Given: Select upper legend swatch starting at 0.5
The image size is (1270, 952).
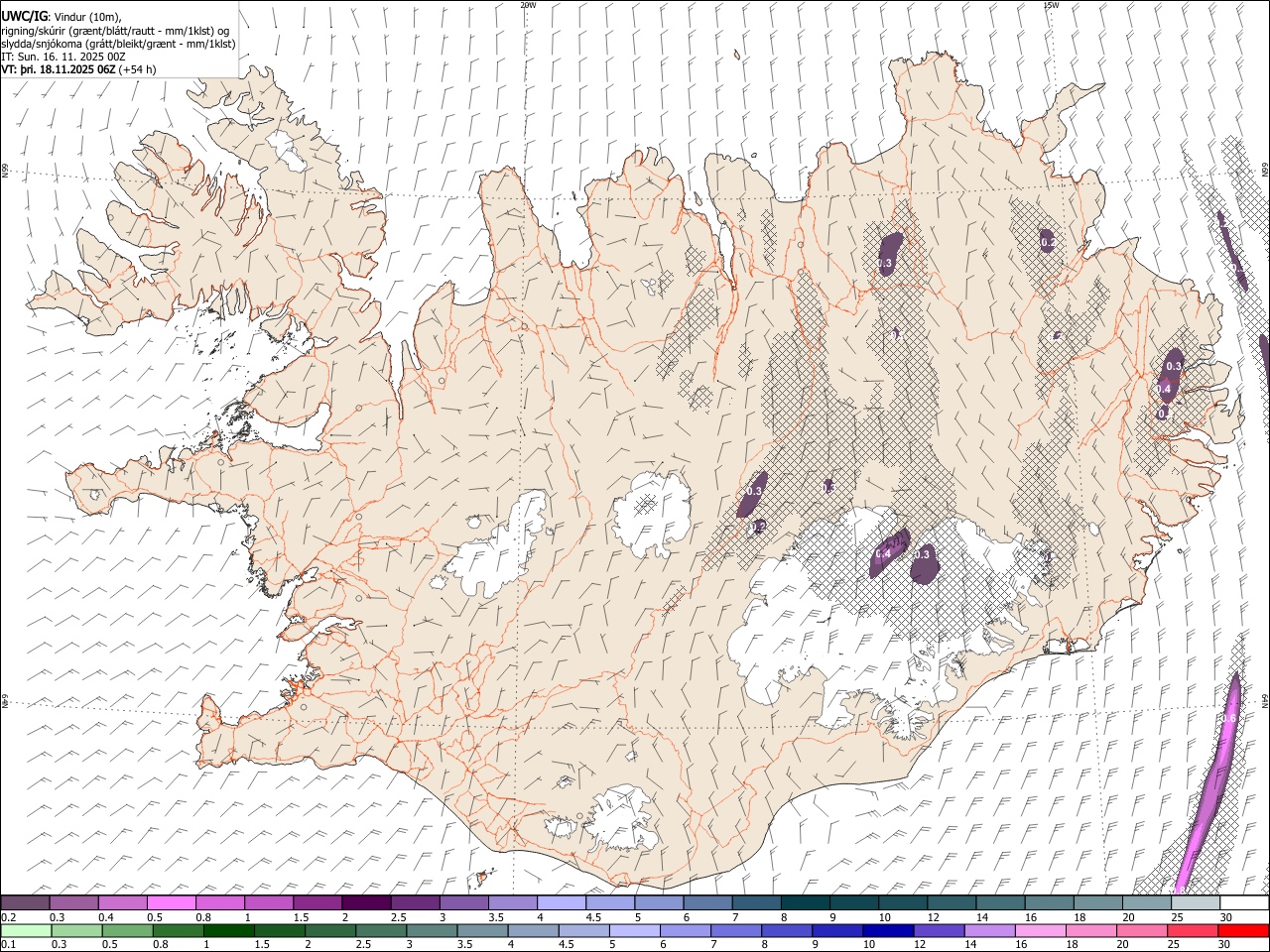Looking at the screenshot, I should coord(172,903).
